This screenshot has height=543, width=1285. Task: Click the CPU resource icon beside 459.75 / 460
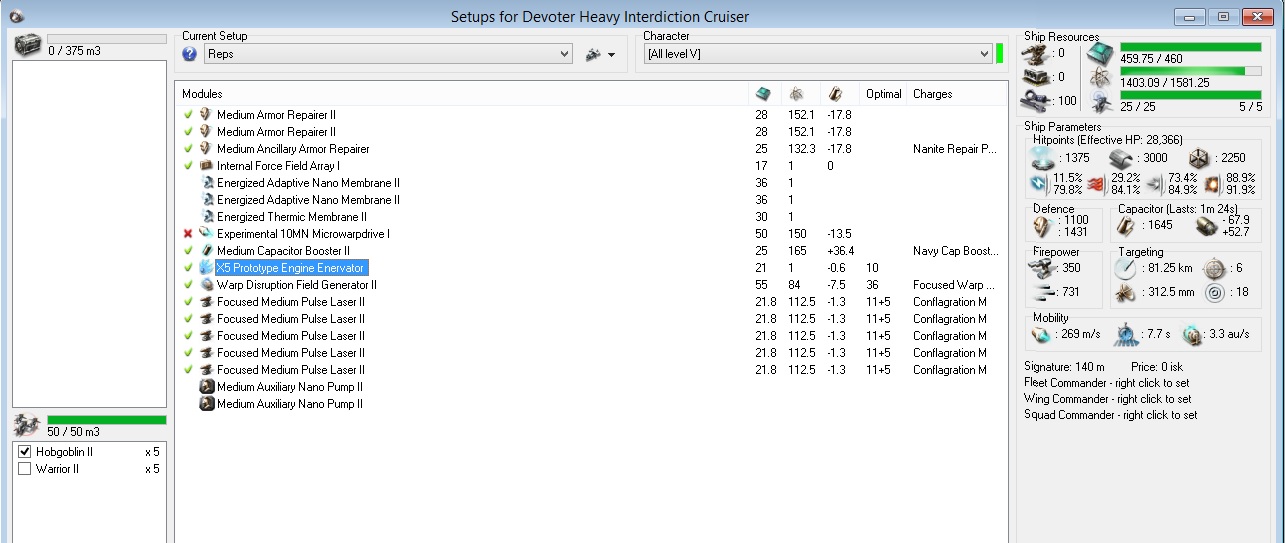(x=1100, y=53)
